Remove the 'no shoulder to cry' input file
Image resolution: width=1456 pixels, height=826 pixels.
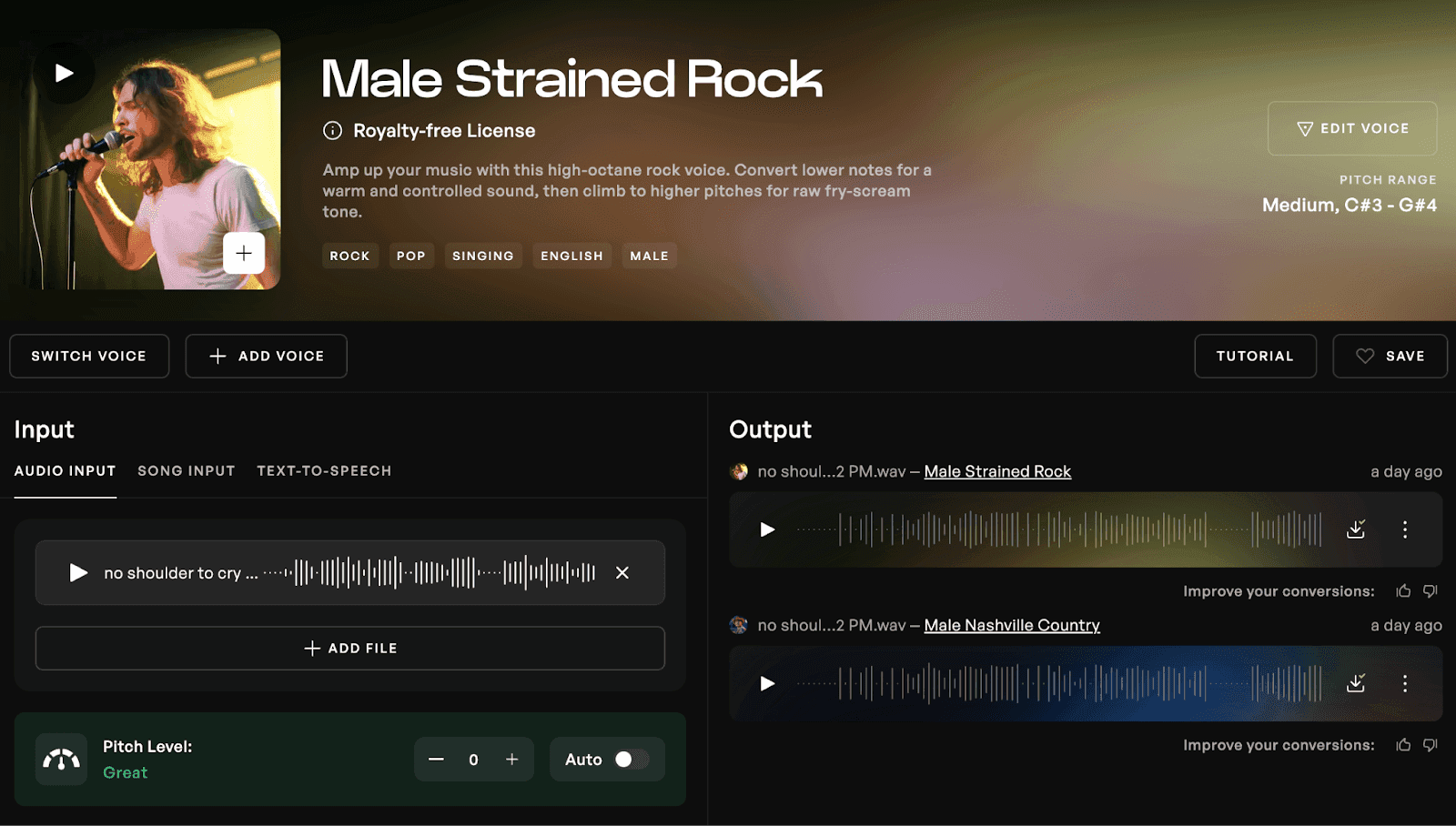[x=622, y=572]
